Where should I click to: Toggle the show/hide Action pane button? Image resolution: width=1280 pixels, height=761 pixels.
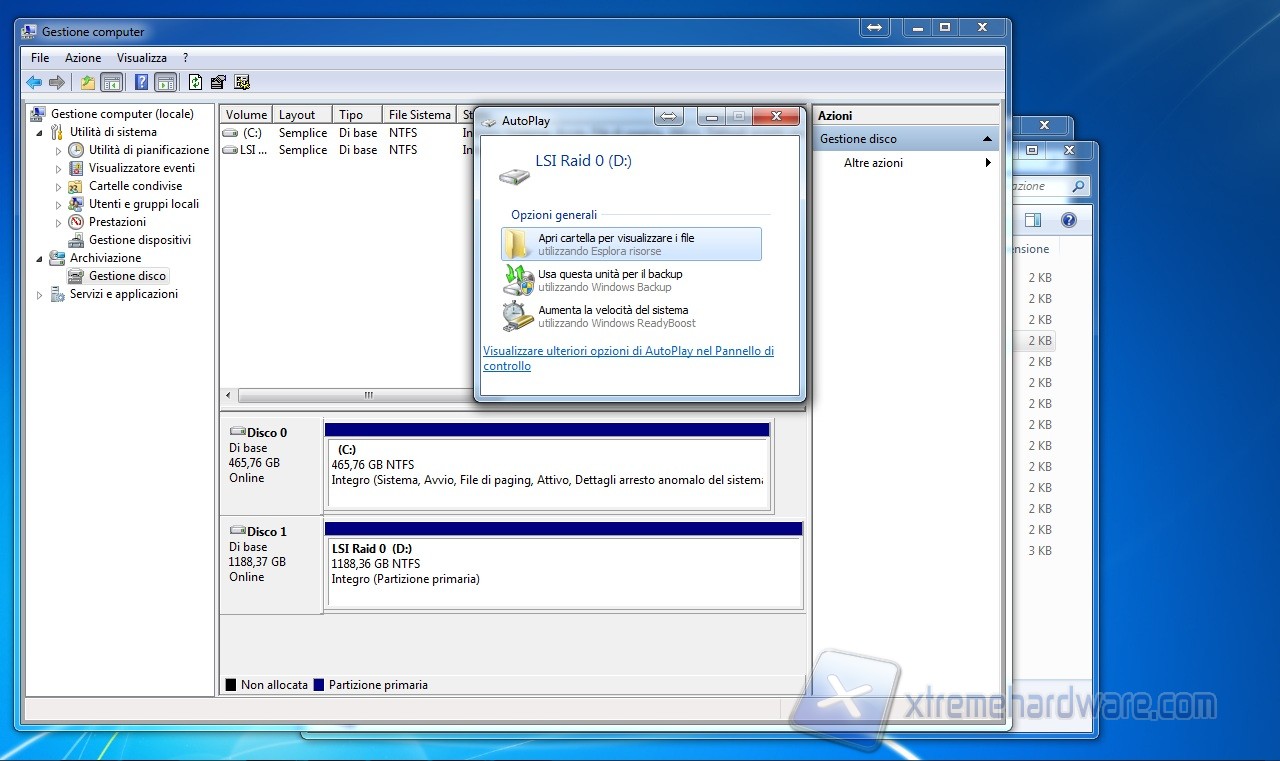[166, 83]
